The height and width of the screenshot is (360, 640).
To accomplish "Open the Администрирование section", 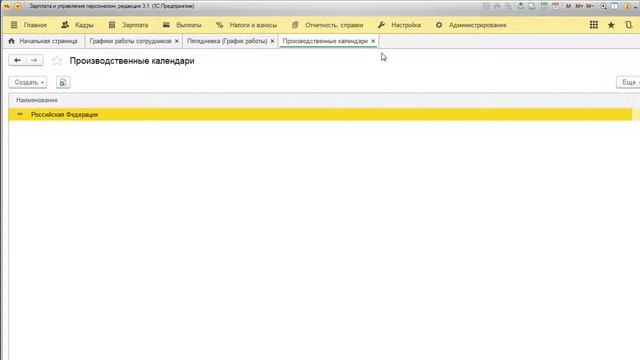I will click(471, 25).
